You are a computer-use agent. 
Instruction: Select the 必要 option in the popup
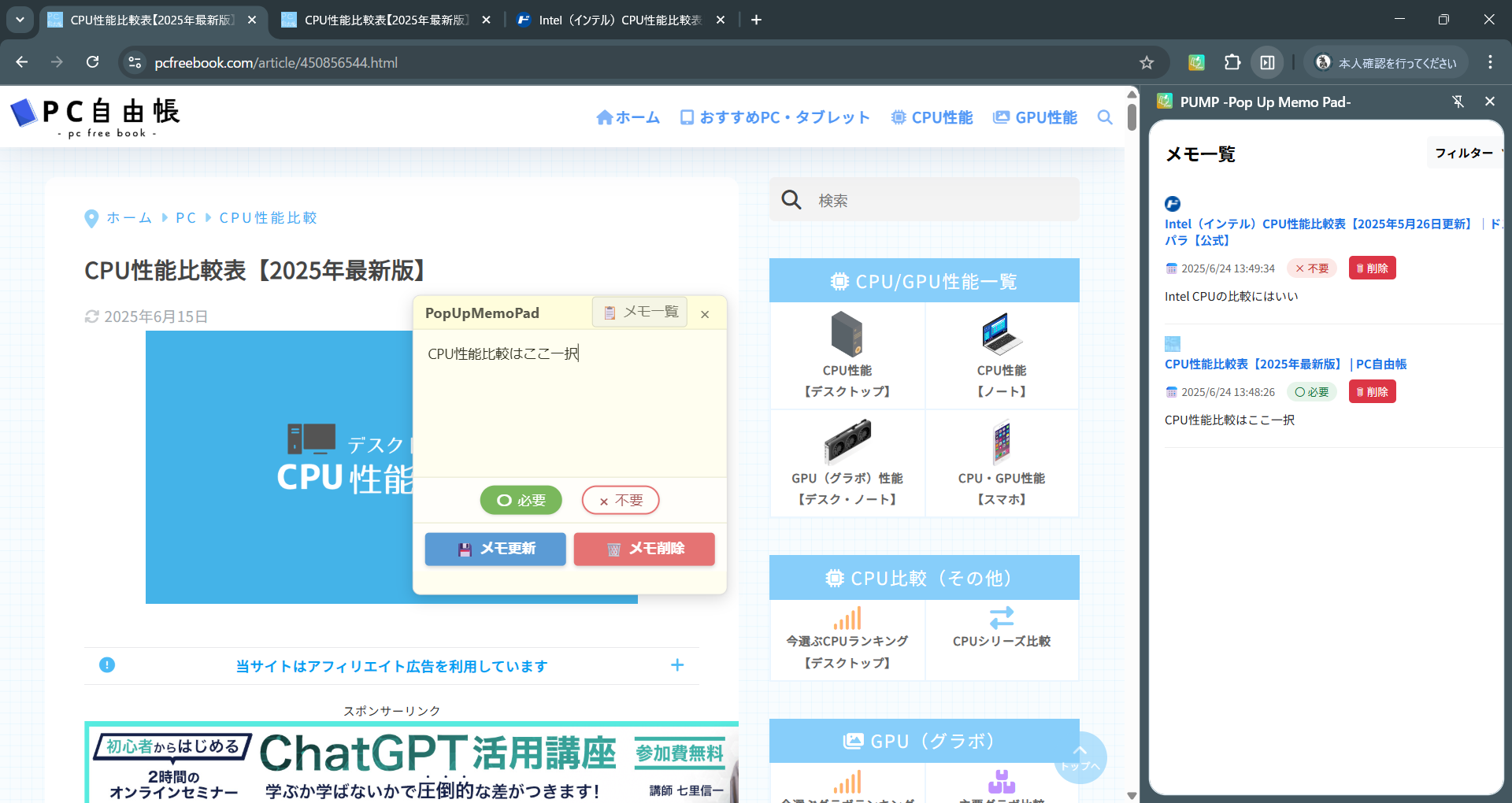pyautogui.click(x=521, y=500)
